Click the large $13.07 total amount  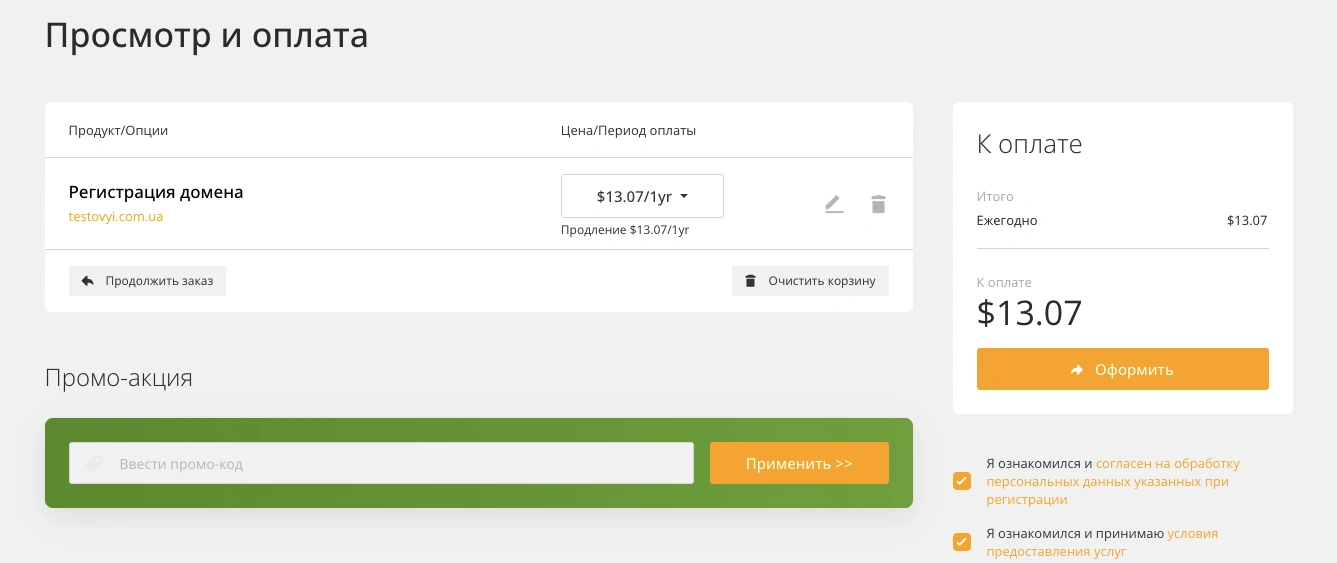pyautogui.click(x=1029, y=313)
